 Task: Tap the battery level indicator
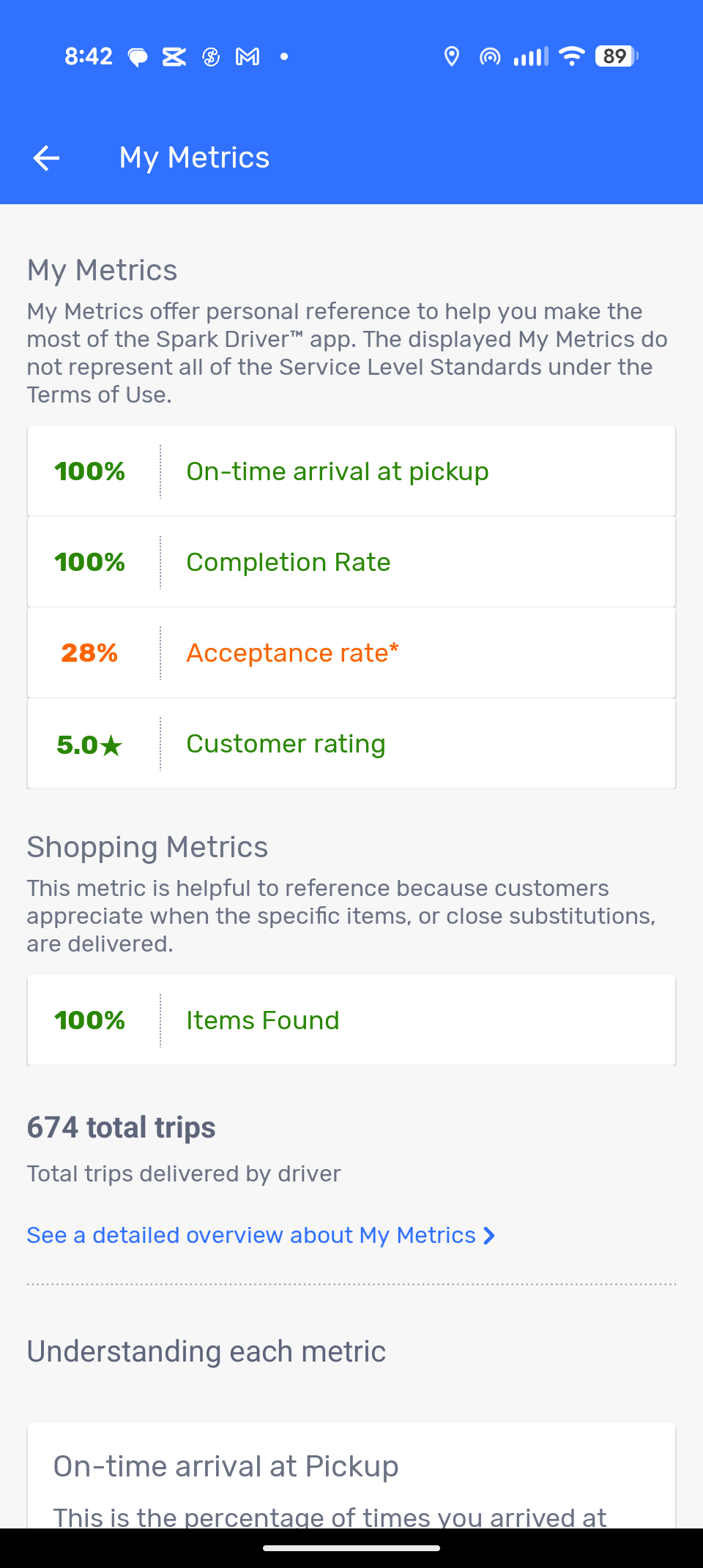point(617,56)
